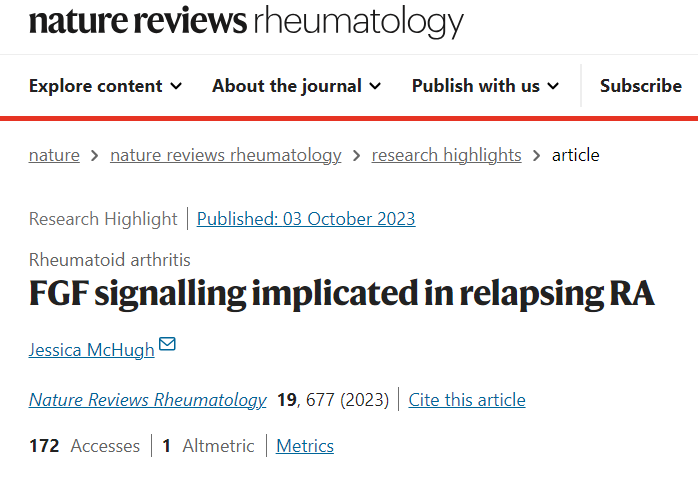Click chevron arrow before the article breadcrumb
The image size is (698, 498).
(537, 156)
